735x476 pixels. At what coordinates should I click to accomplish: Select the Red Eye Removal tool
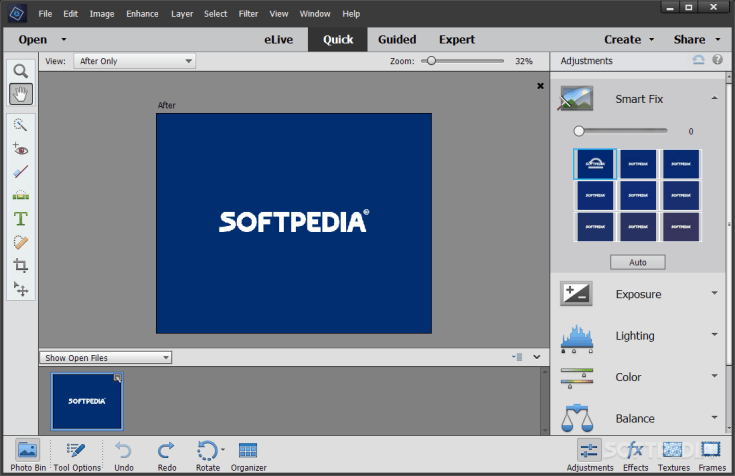coord(20,149)
